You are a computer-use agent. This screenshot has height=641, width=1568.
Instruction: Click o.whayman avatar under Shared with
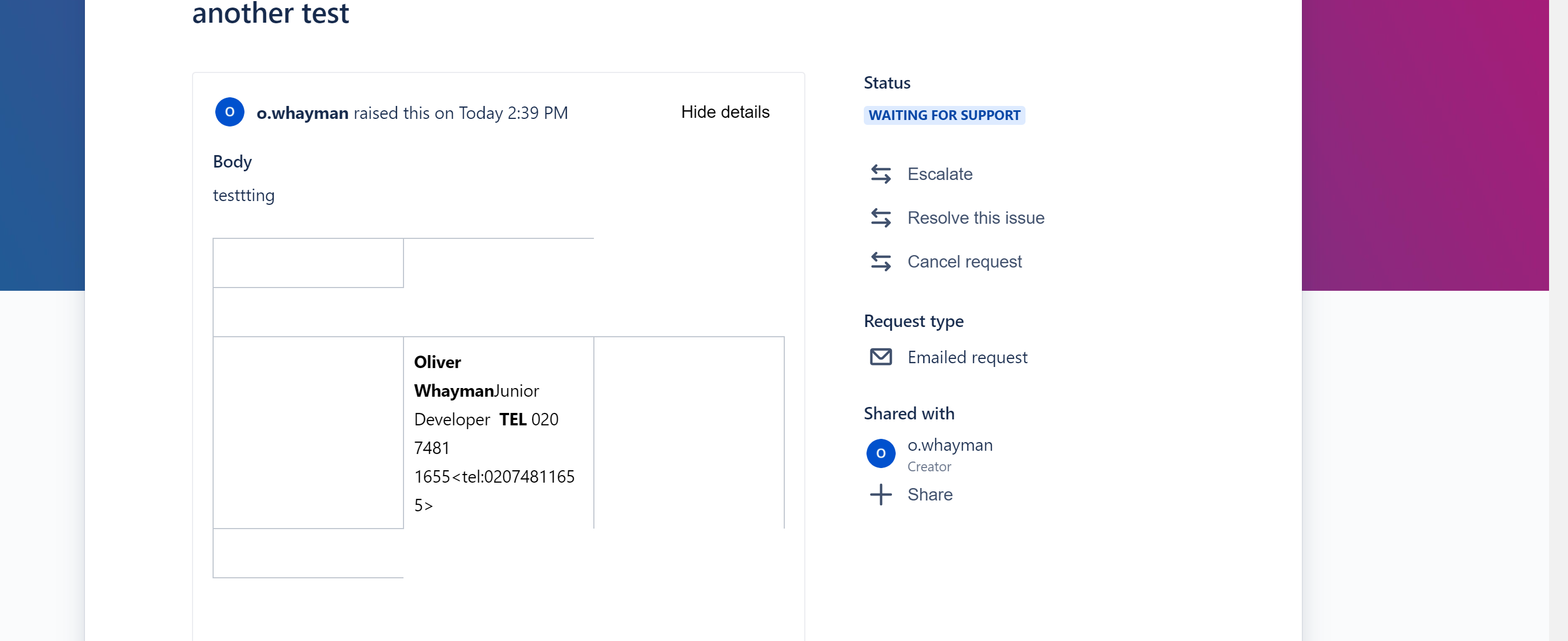point(880,453)
